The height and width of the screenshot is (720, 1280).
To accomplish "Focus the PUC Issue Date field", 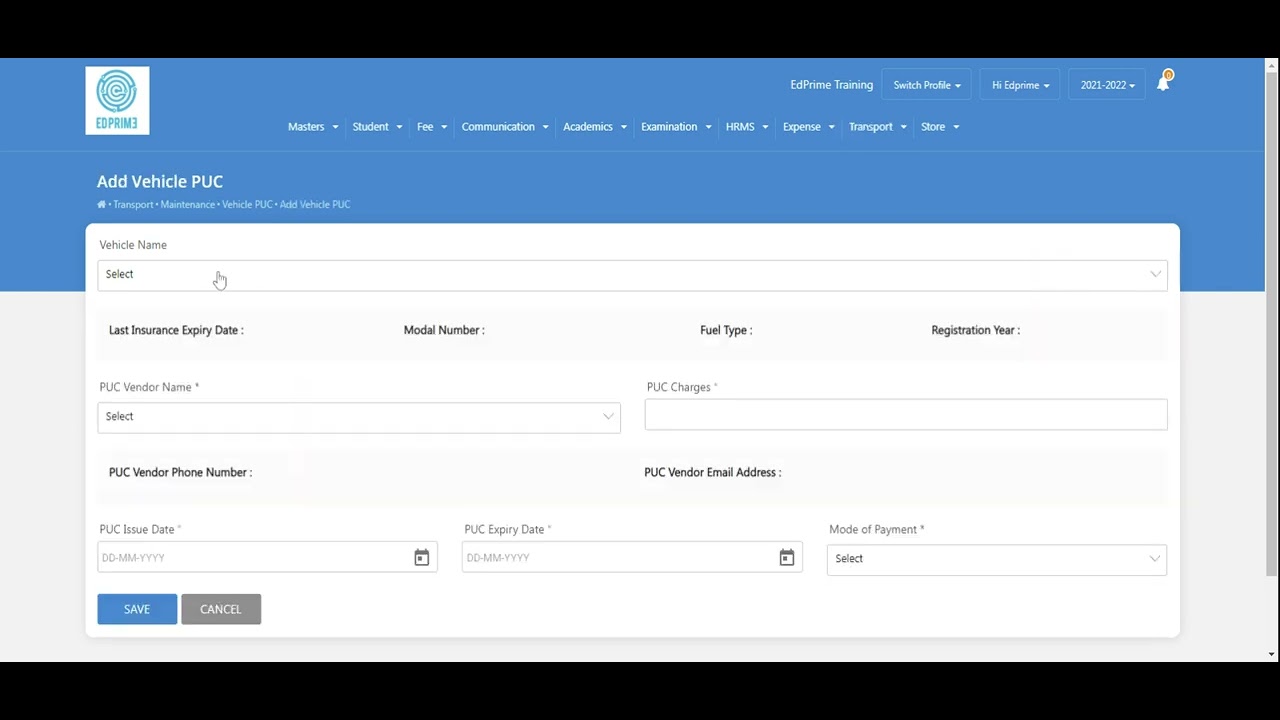I will pyautogui.click(x=267, y=557).
